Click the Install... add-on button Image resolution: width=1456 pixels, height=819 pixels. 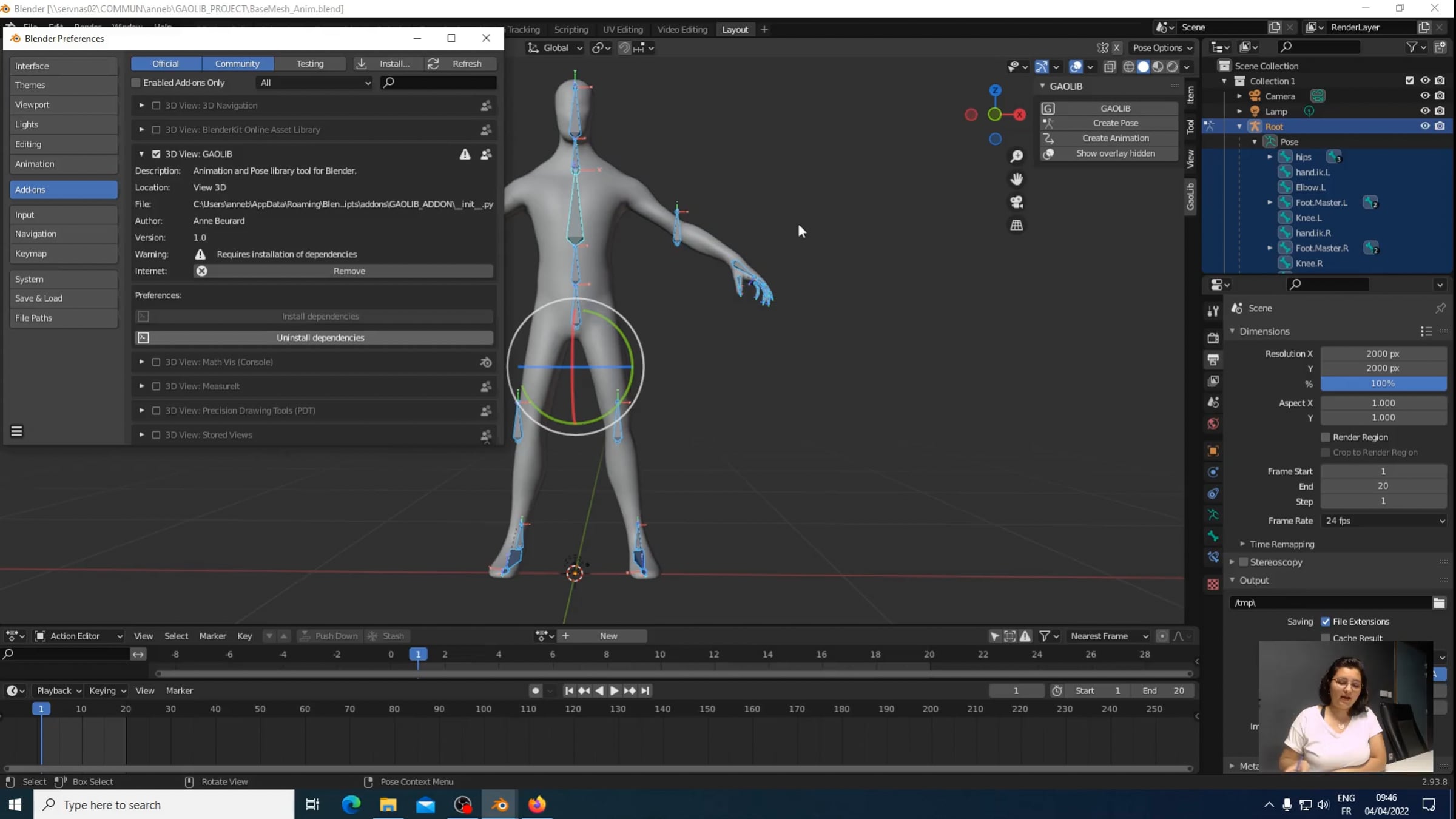[388, 64]
